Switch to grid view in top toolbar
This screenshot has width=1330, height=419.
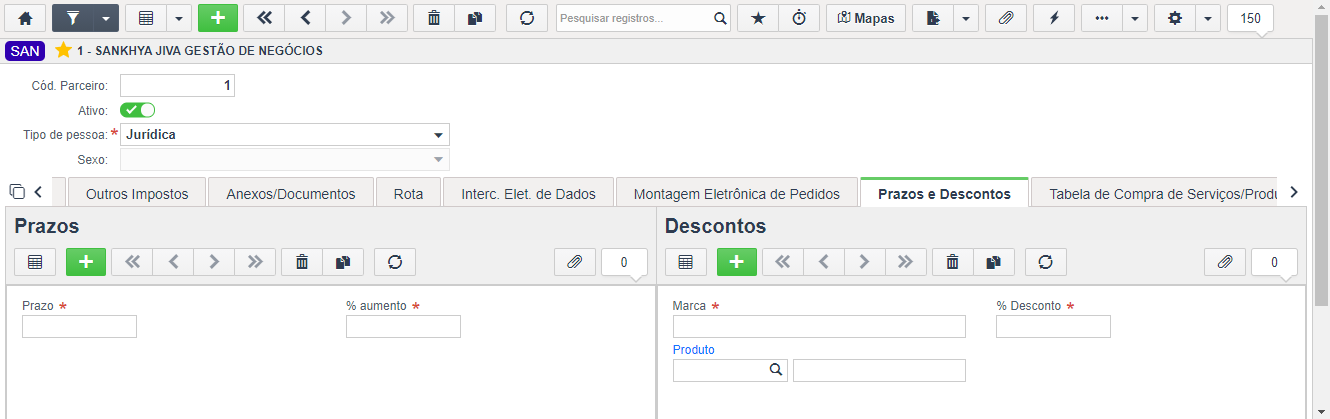pyautogui.click(x=146, y=18)
